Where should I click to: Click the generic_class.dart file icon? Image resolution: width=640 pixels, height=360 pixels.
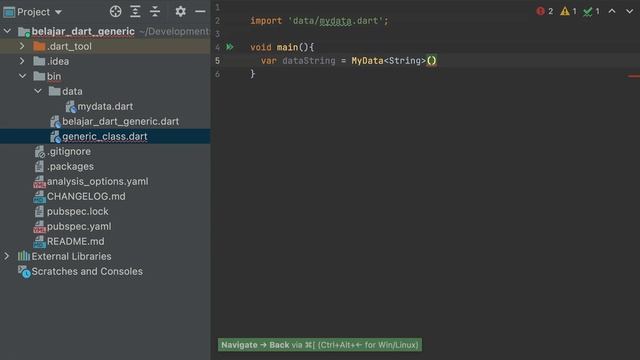point(55,137)
